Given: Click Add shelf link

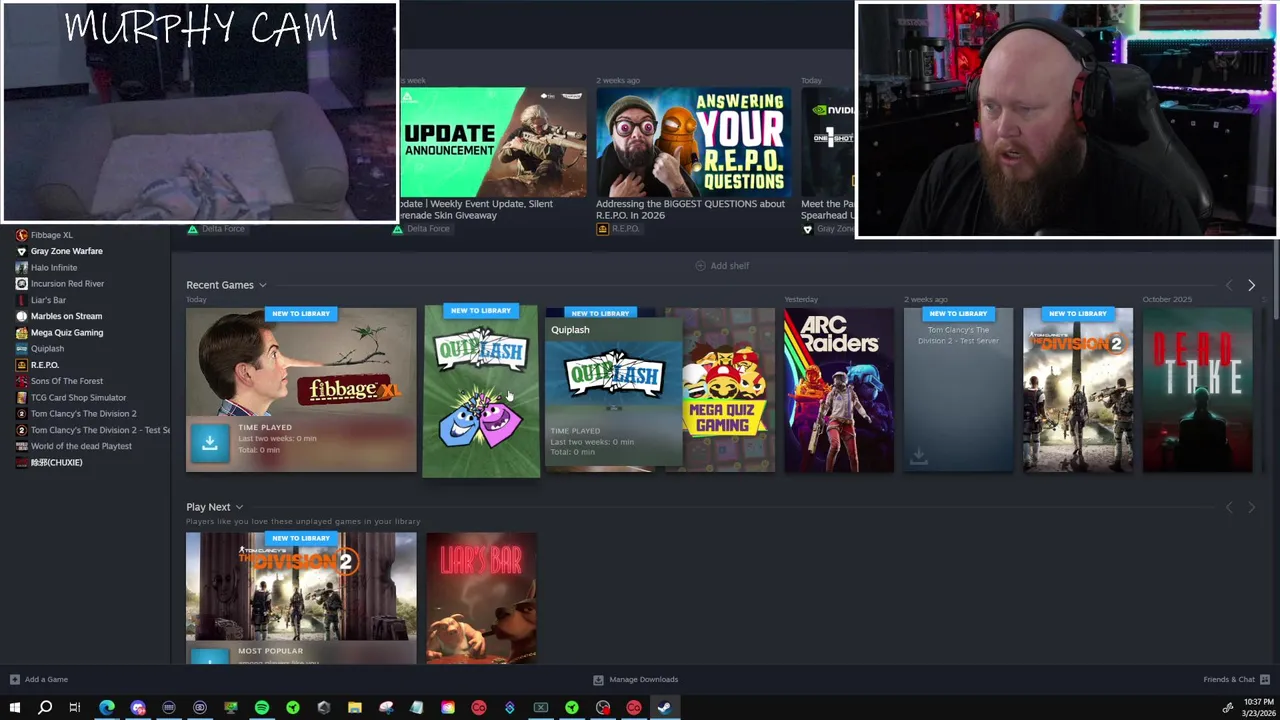Looking at the screenshot, I should tap(722, 265).
